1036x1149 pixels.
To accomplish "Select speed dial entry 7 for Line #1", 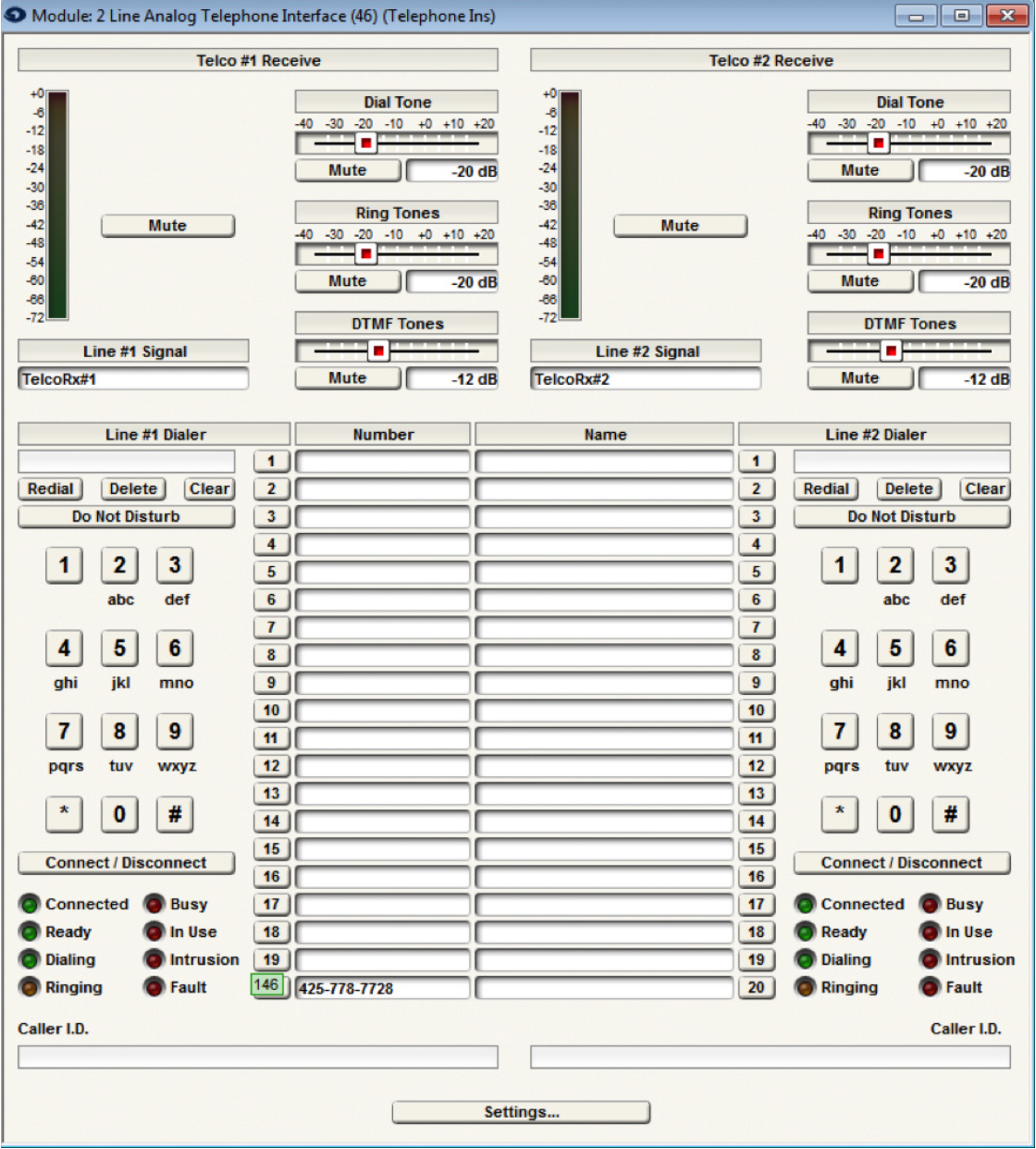I will coord(271,627).
